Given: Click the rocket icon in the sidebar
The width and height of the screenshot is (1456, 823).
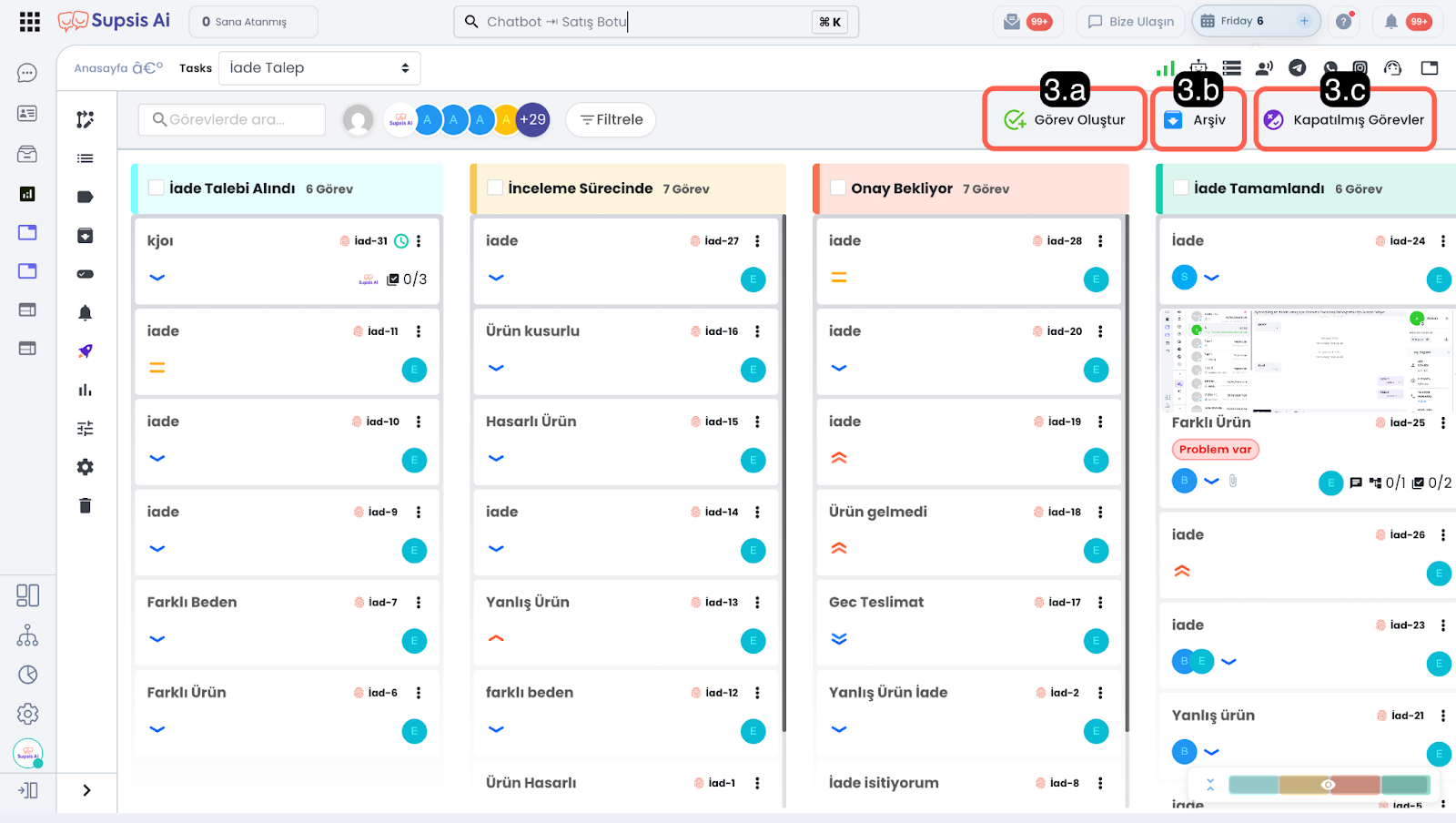Looking at the screenshot, I should (85, 351).
